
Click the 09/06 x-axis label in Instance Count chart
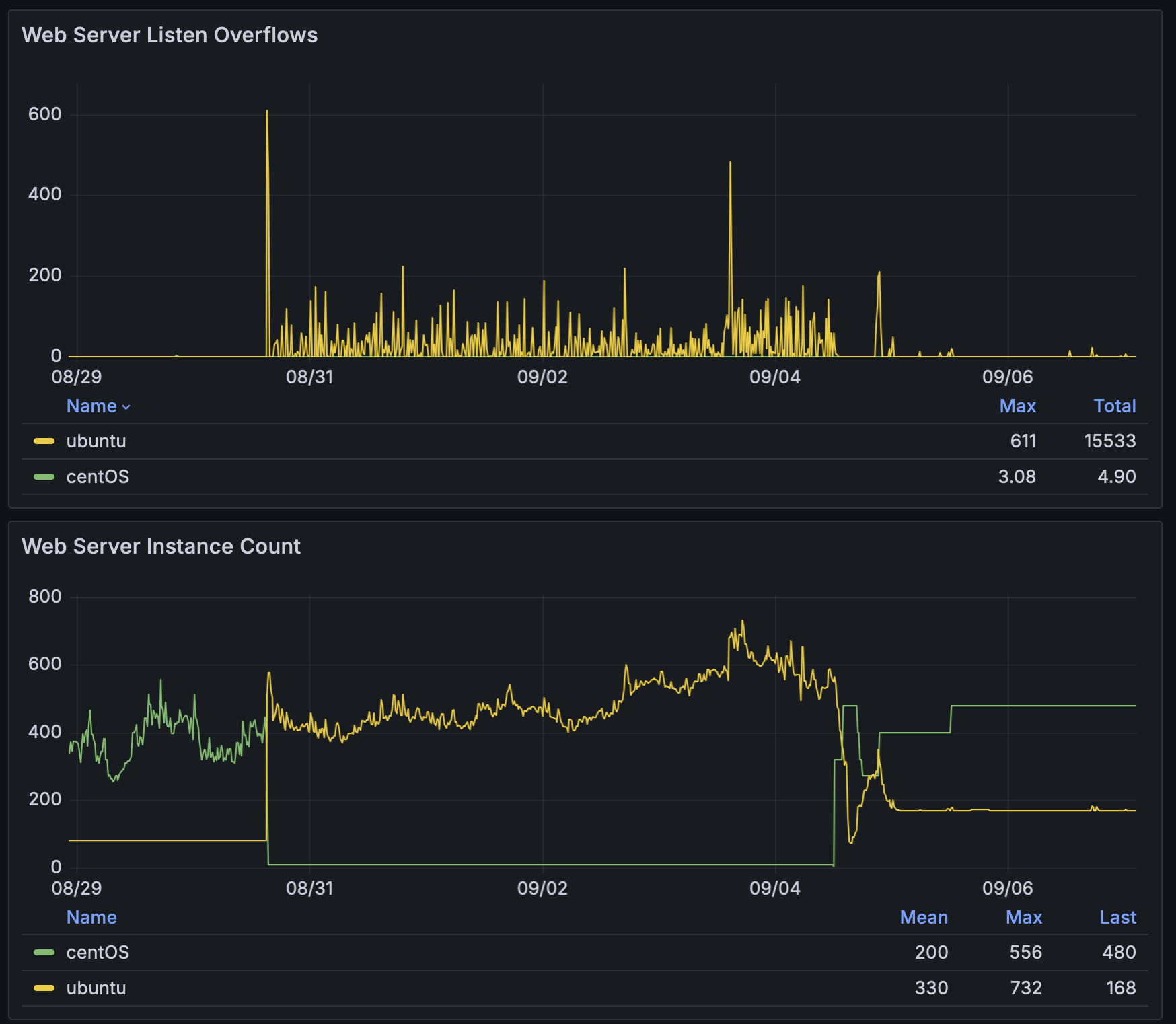coord(1007,888)
